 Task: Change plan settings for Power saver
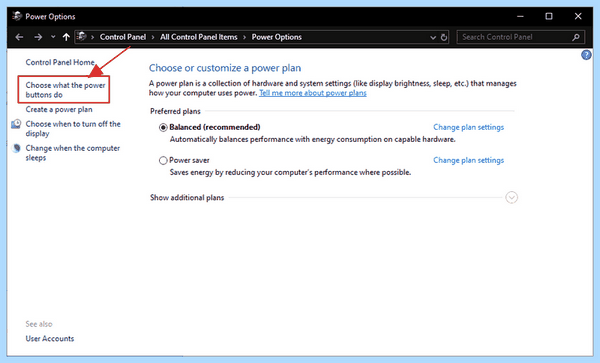click(468, 160)
